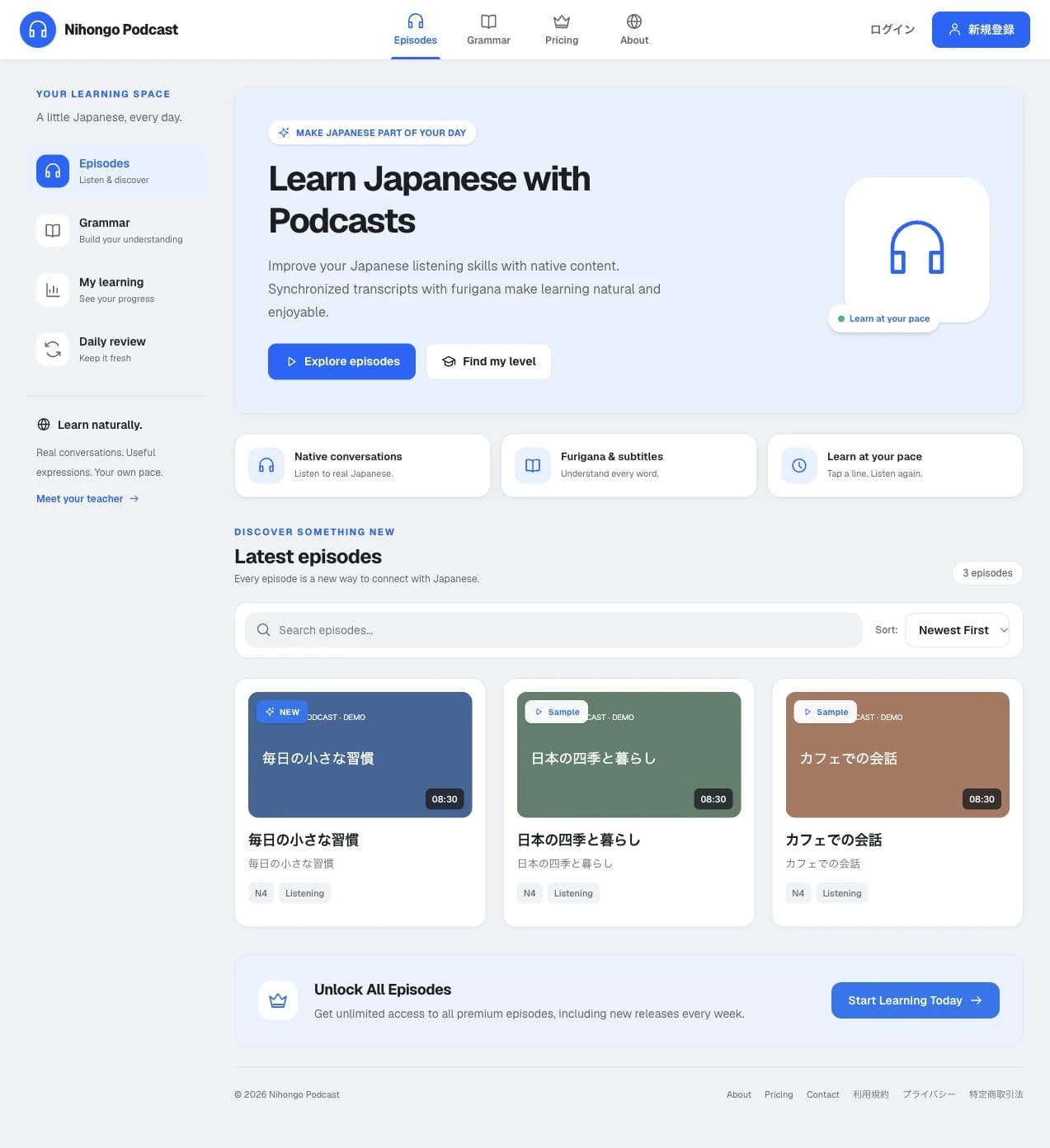This screenshot has width=1050, height=1148.
Task: Click 08:30 duration on 毎日の小さな習慣 thumbnail
Action: click(x=445, y=799)
